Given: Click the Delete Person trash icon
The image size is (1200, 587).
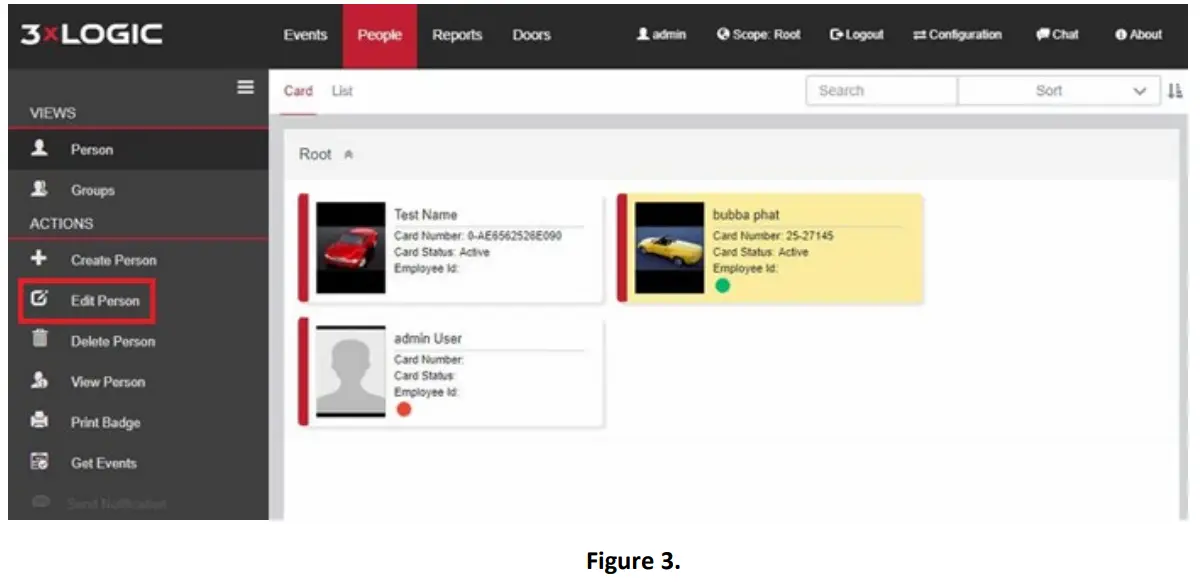Looking at the screenshot, I should pyautogui.click(x=40, y=341).
